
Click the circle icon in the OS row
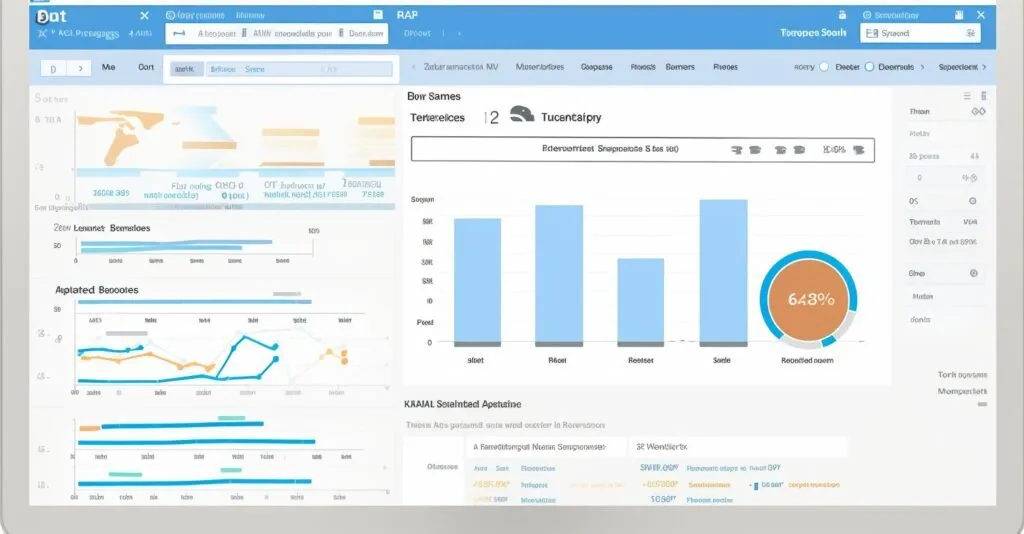(x=972, y=201)
